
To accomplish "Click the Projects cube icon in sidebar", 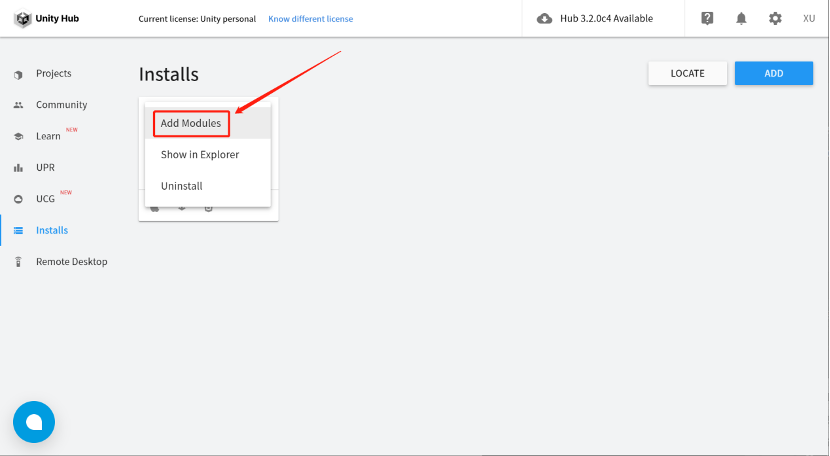I will coord(18,74).
